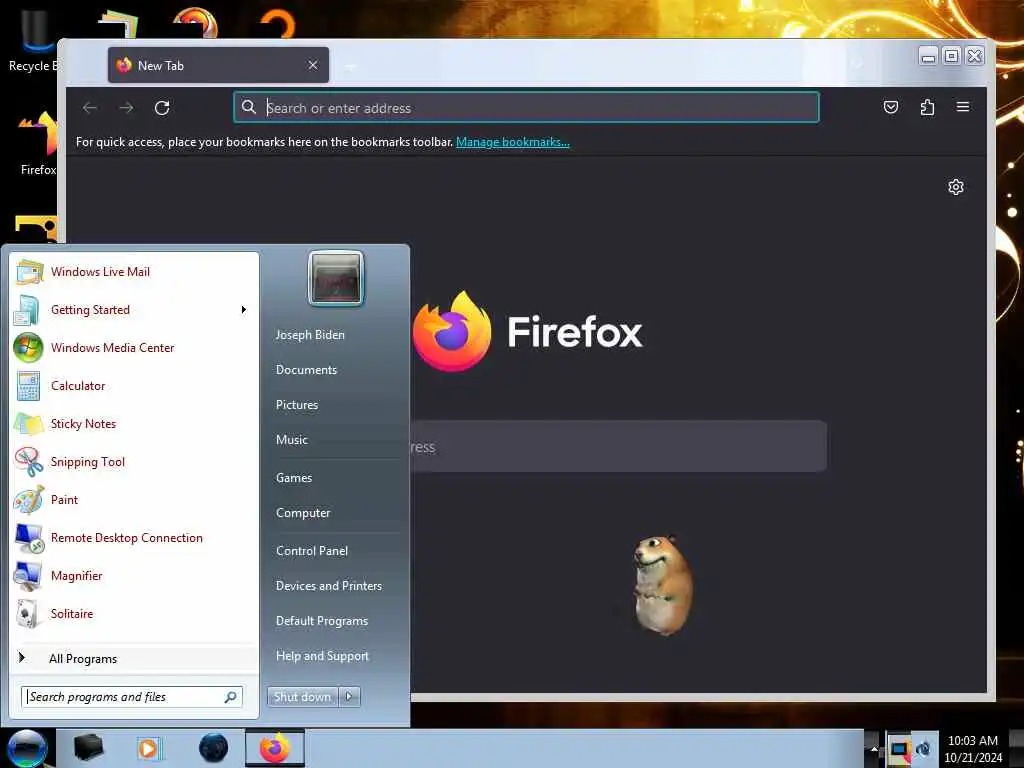
Task: Expand Getting Started submenu arrow
Action: (x=244, y=310)
